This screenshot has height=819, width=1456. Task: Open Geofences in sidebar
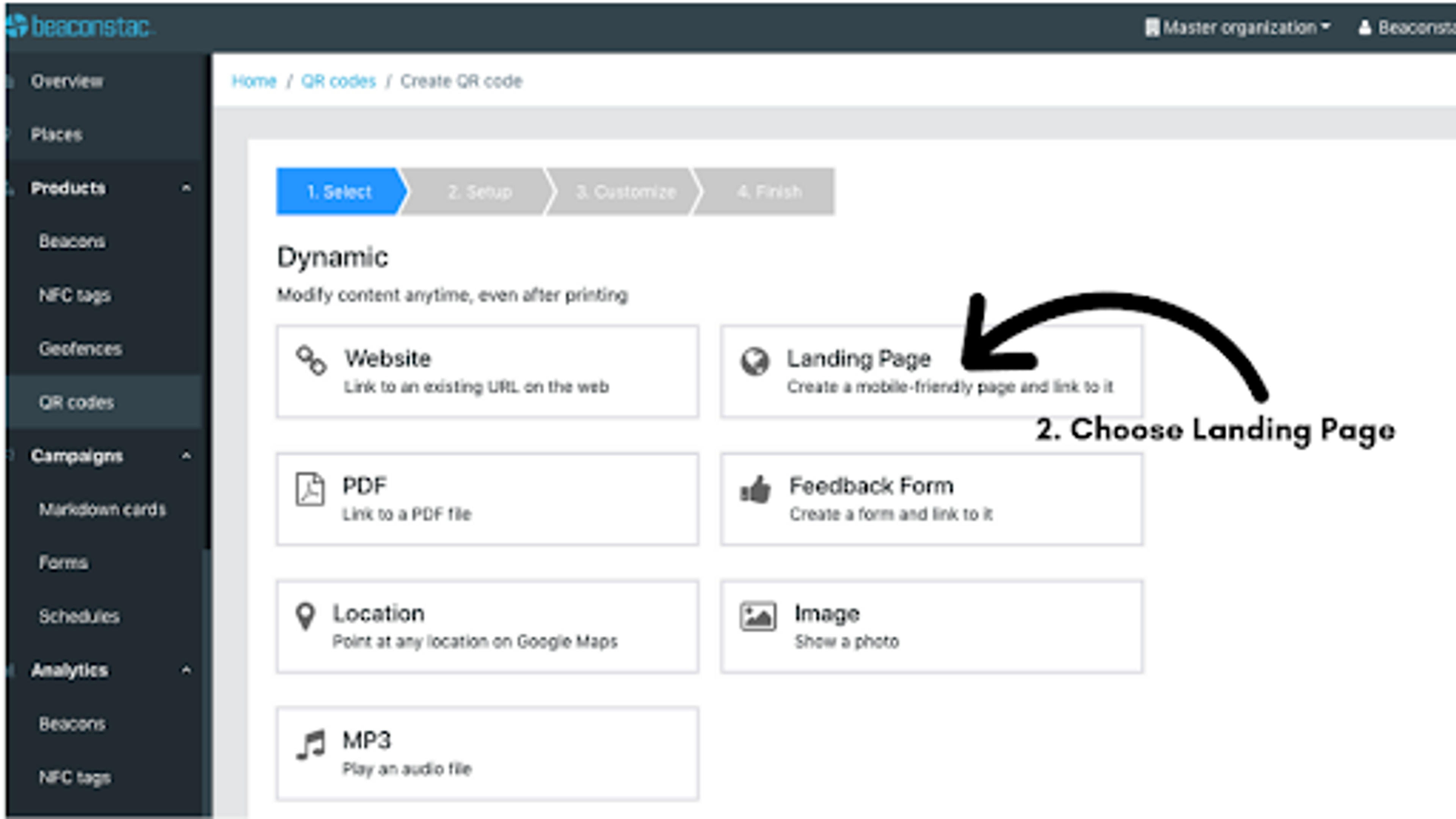tap(80, 349)
